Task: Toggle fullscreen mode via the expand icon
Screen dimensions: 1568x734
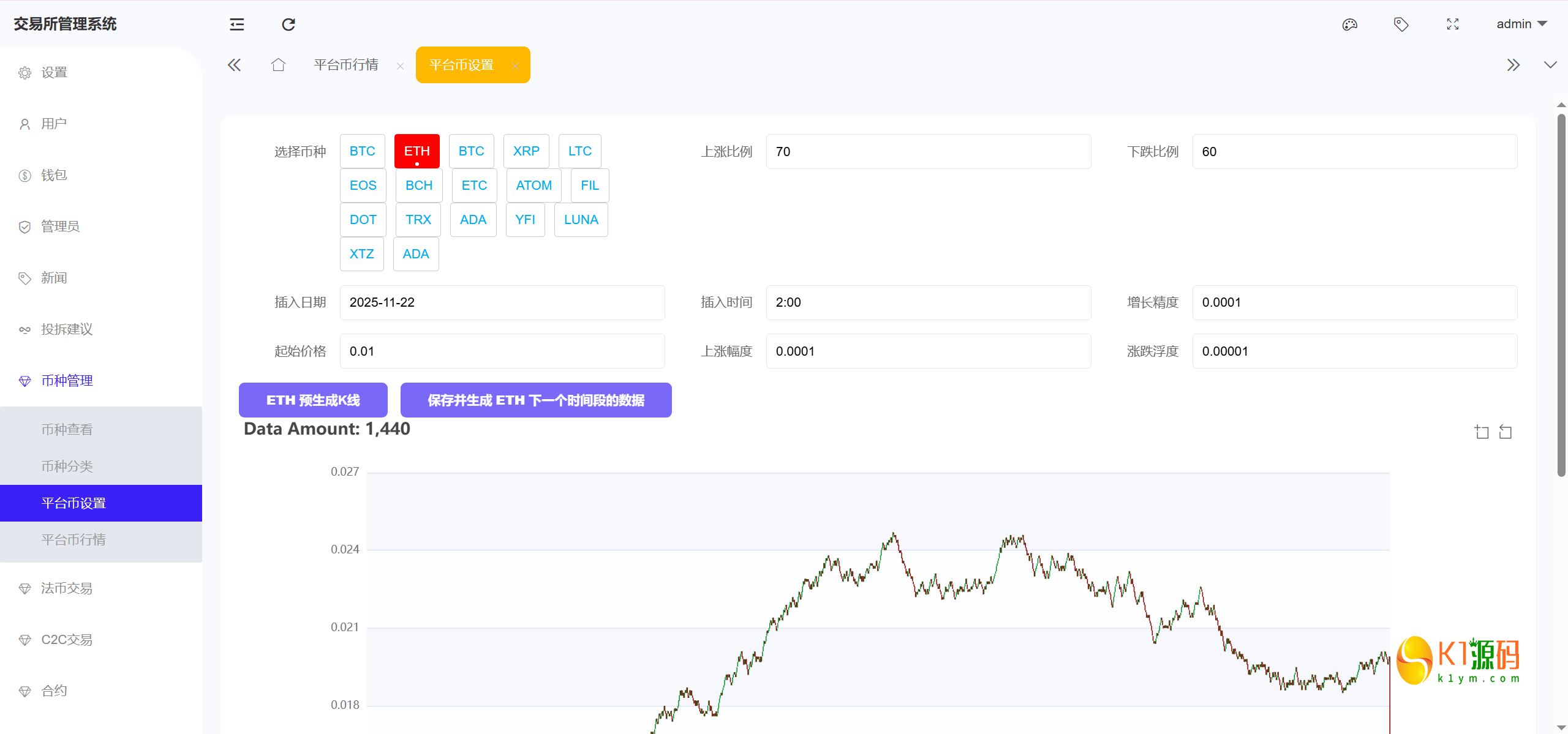Action: pos(1452,24)
